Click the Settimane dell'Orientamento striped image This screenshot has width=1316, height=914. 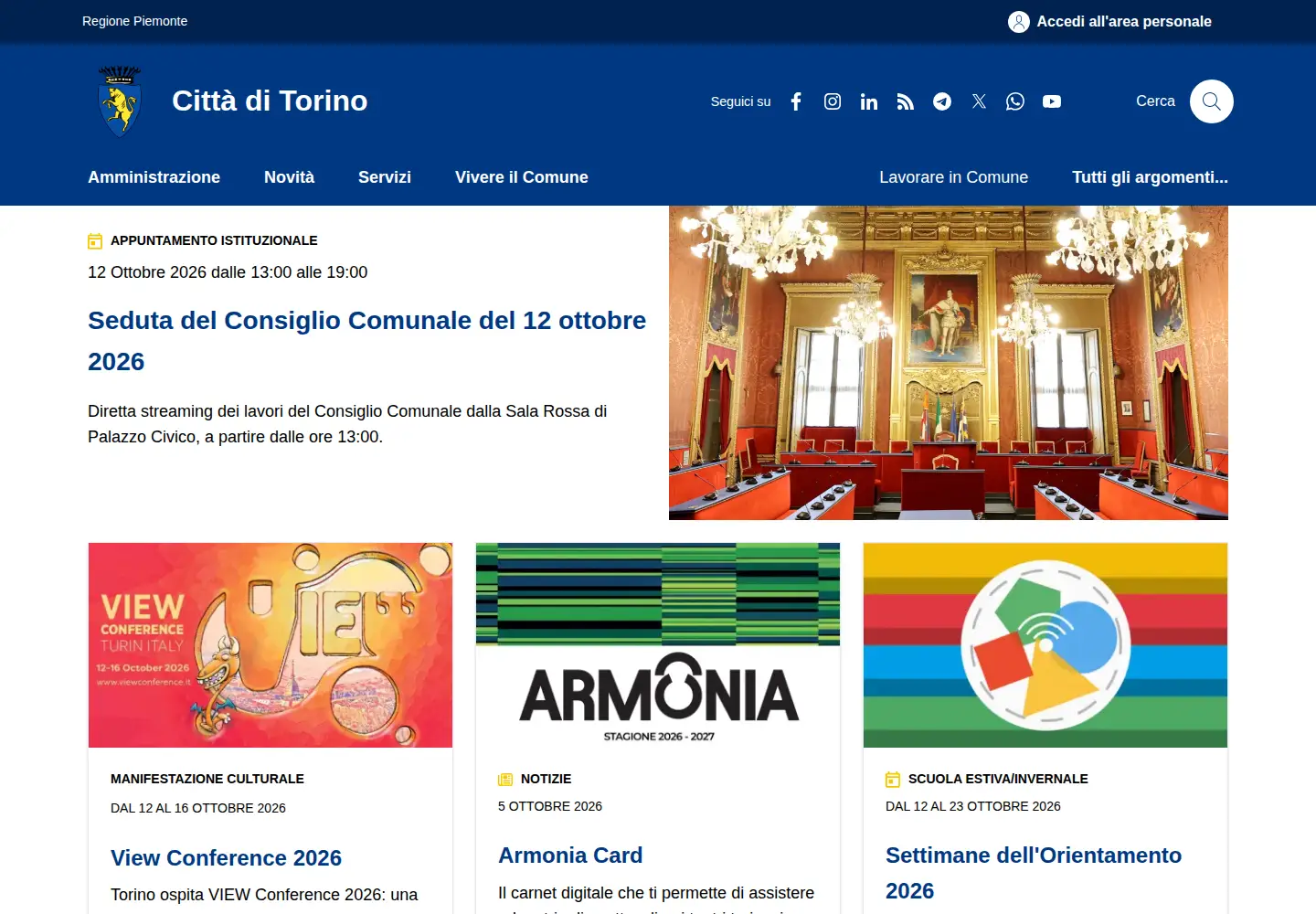(1045, 645)
